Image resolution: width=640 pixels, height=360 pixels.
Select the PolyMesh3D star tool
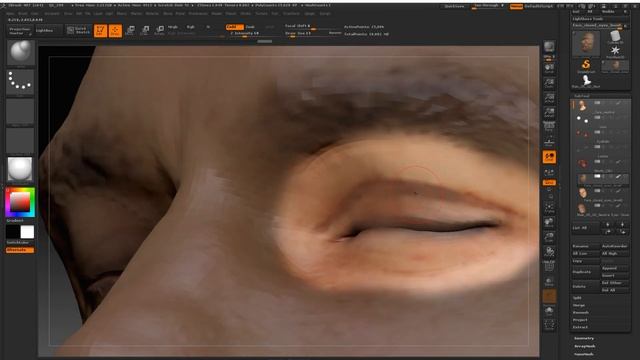tap(615, 51)
